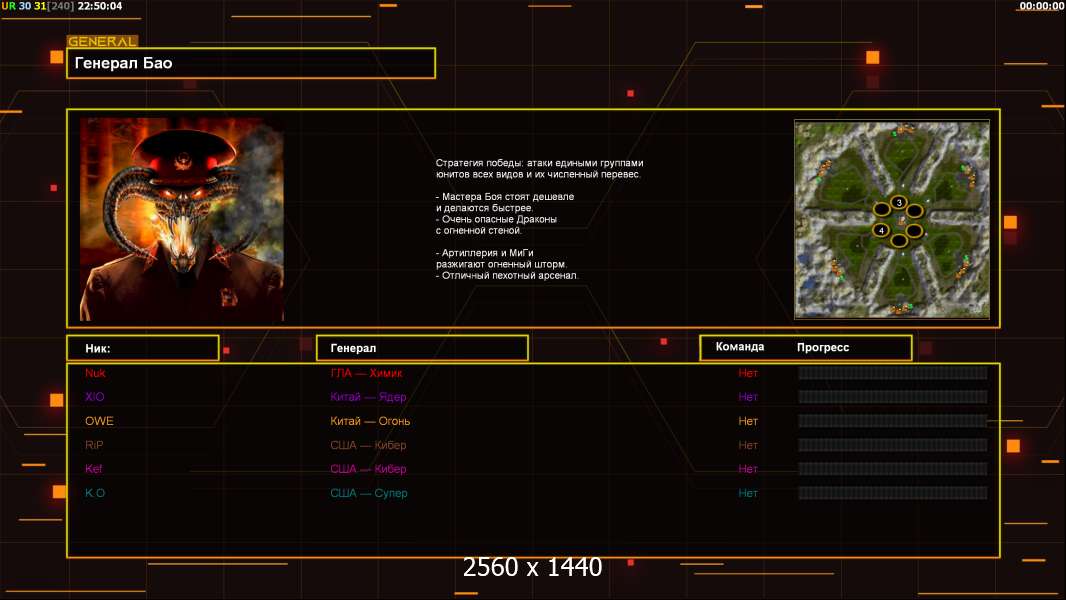Screen dimensions: 1066x600
Task: Click XiO's general "Китай — Ядер"
Action: [368, 397]
